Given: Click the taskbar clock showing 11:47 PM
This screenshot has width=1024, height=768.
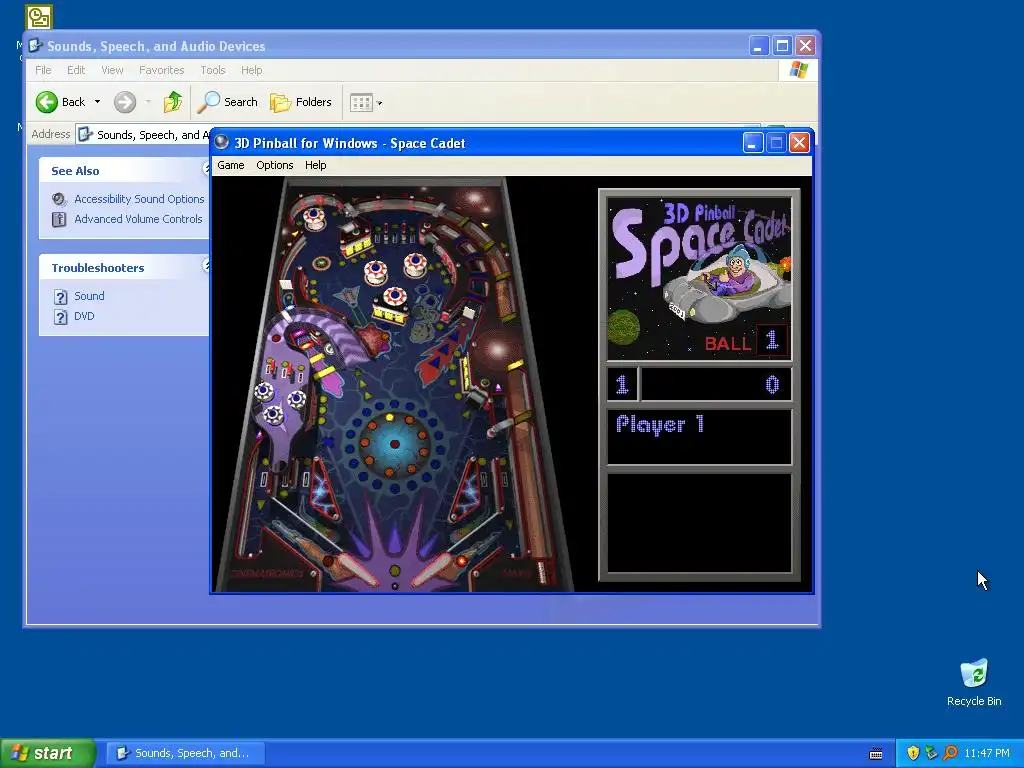Looking at the screenshot, I should click(987, 753).
